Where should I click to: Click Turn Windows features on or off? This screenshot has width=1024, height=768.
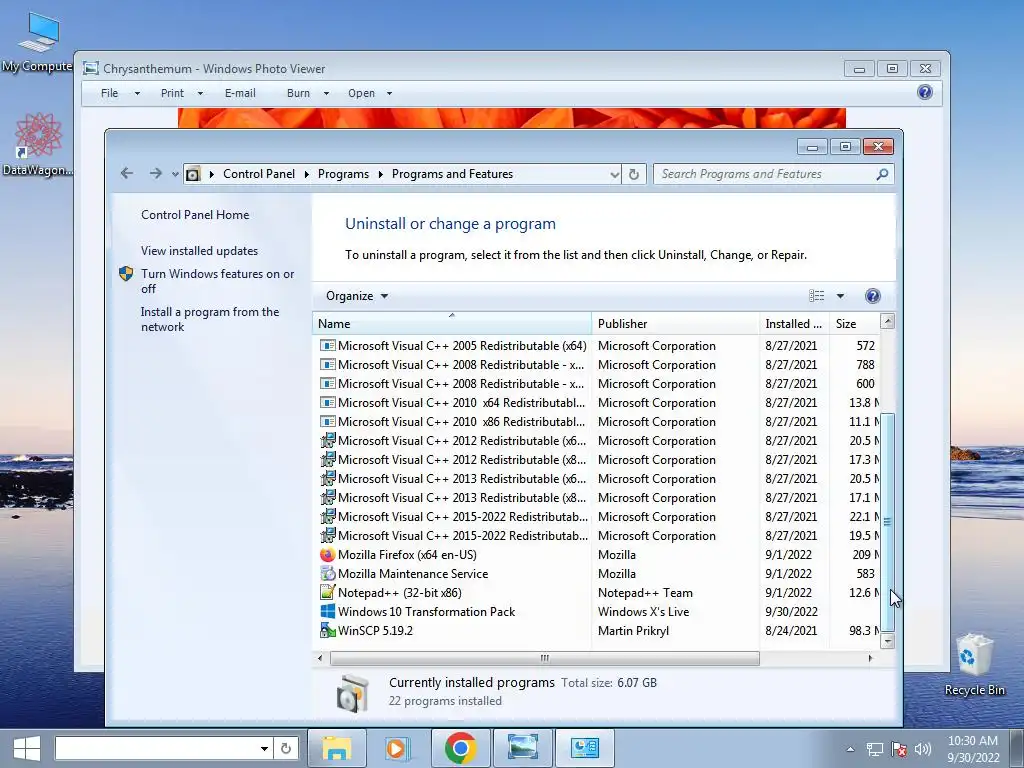(x=217, y=281)
